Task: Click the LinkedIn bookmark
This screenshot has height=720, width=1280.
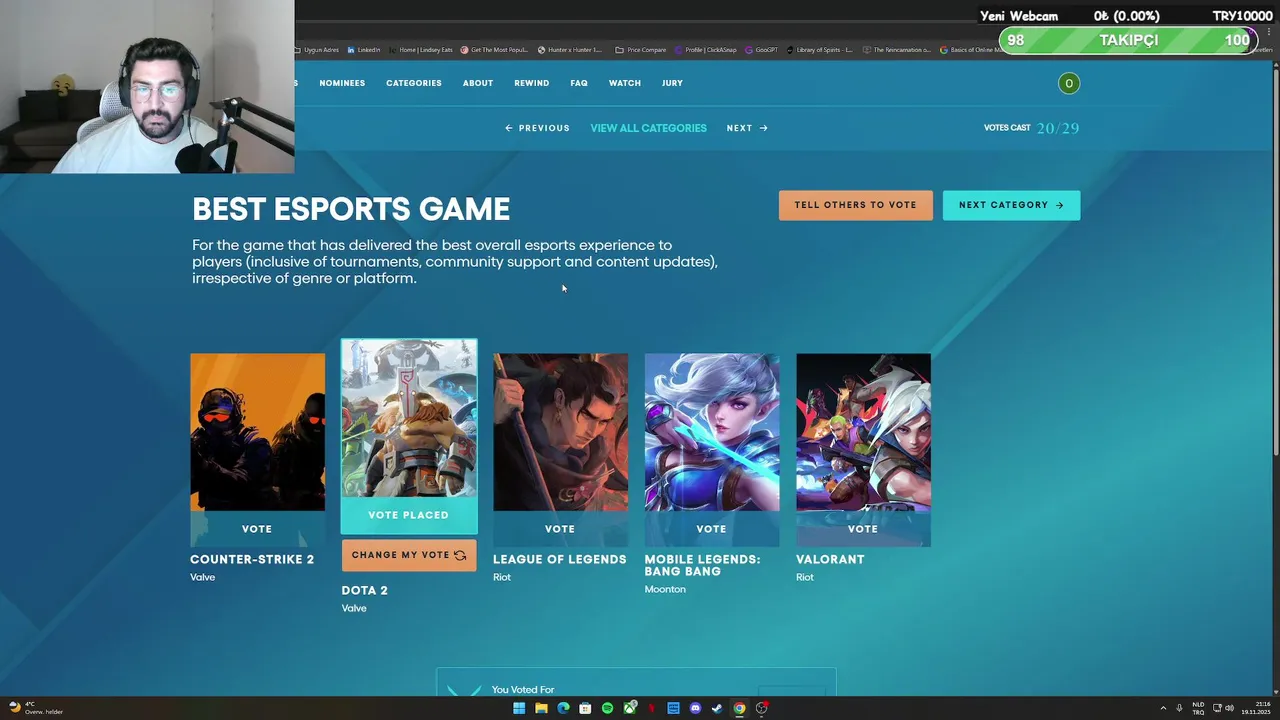Action: pos(364,50)
